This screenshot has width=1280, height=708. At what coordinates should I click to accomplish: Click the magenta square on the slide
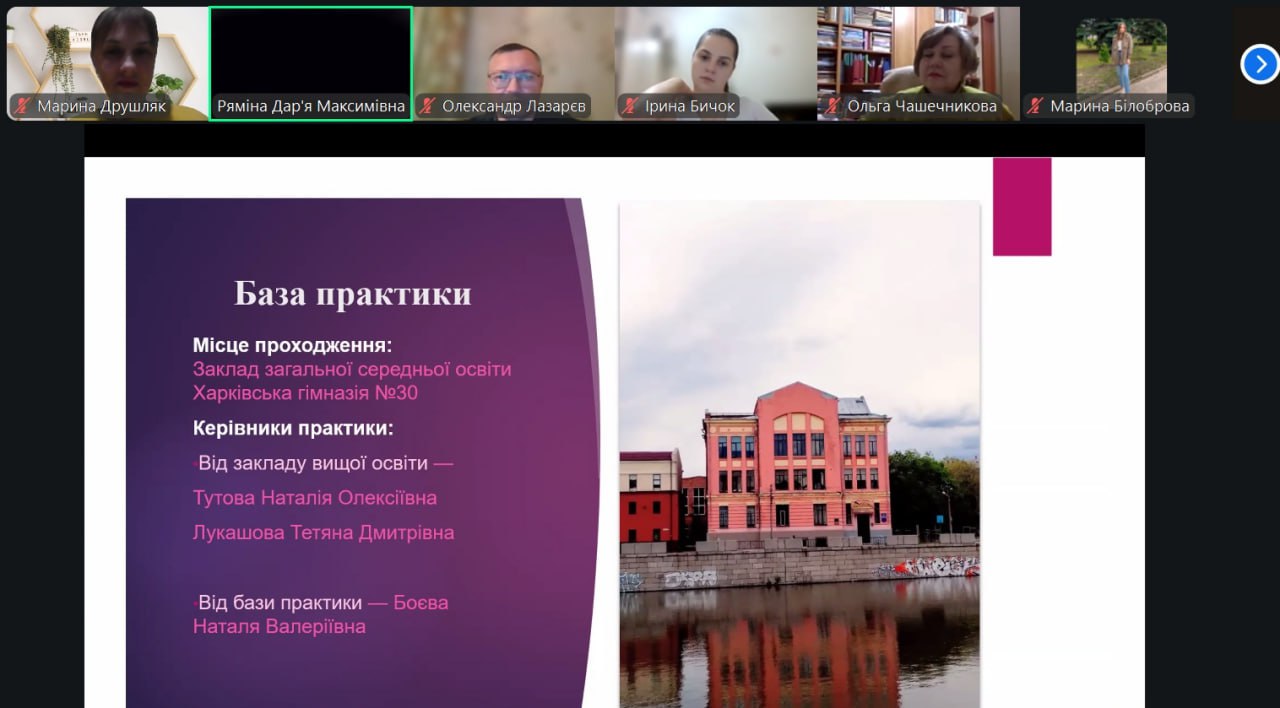1021,207
